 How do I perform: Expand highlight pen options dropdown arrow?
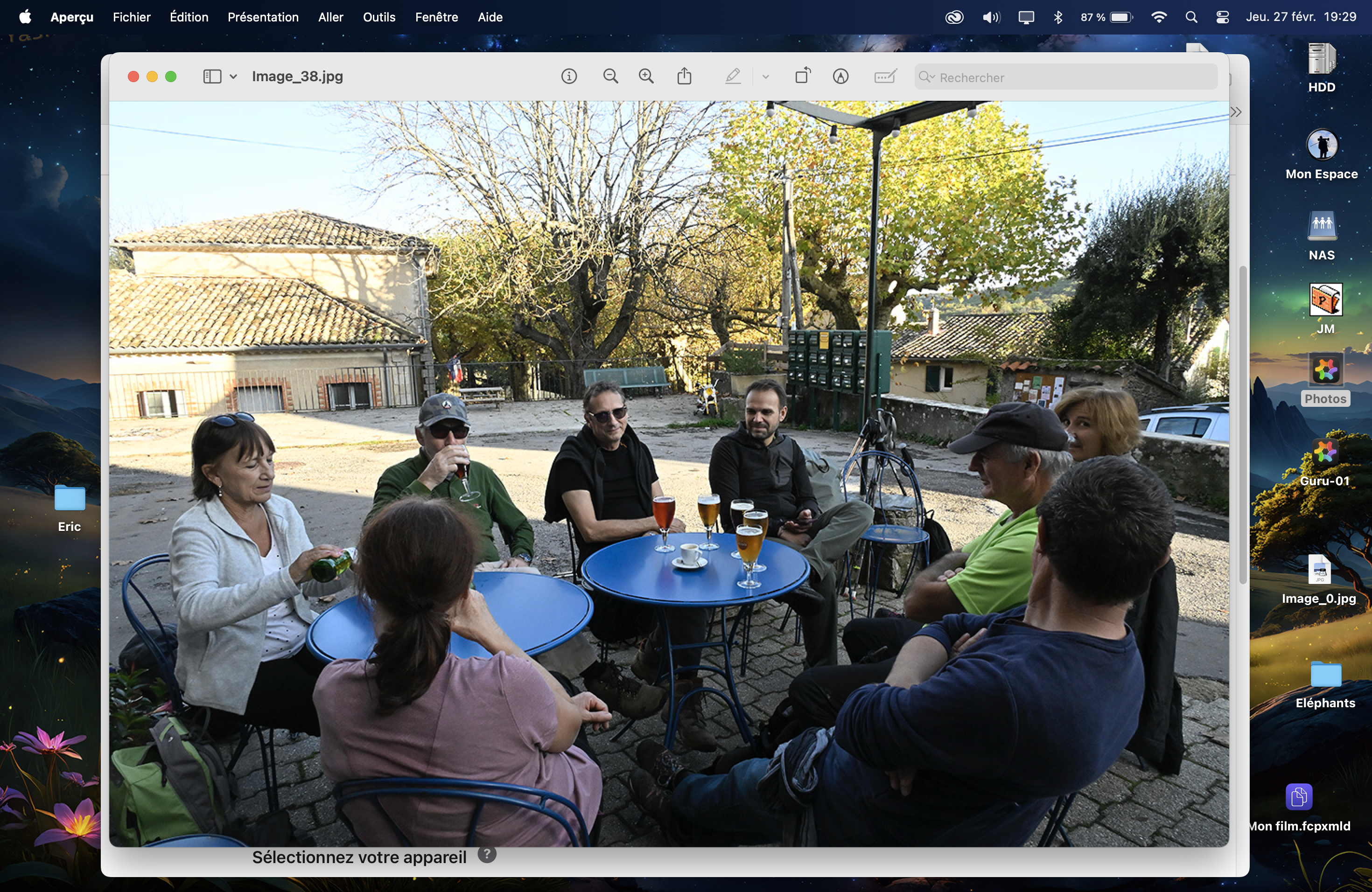tap(765, 77)
